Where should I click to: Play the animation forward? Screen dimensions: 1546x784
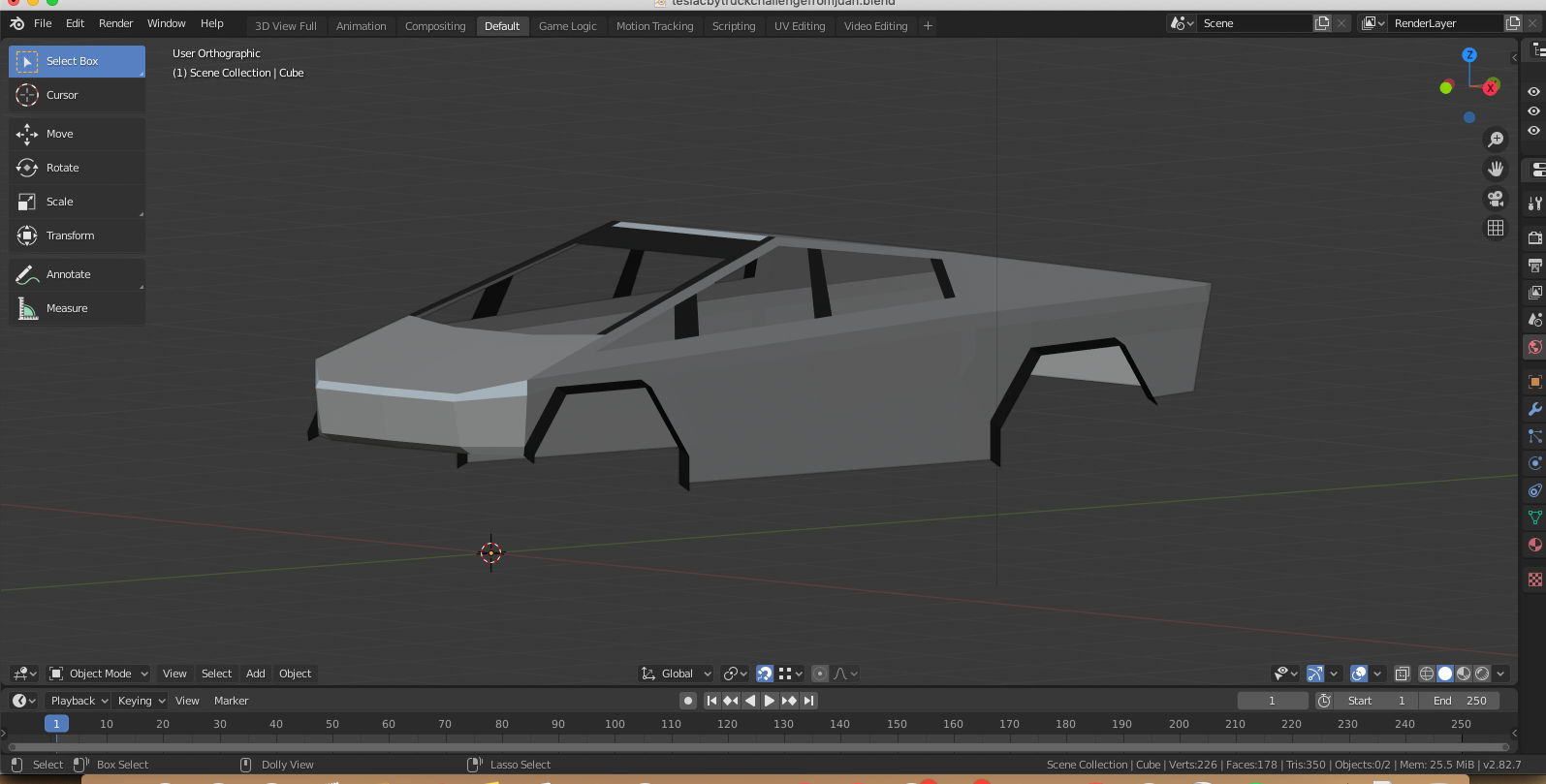pyautogui.click(x=770, y=701)
